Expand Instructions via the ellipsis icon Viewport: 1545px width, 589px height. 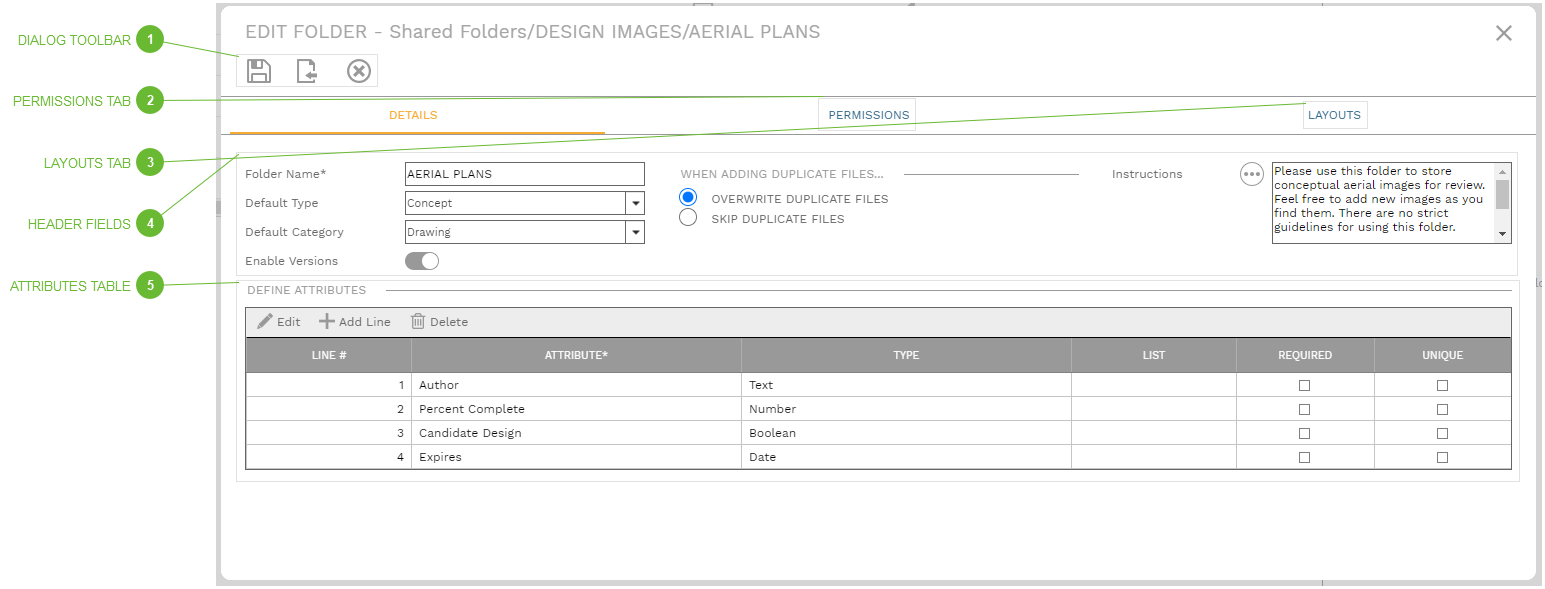[1251, 174]
